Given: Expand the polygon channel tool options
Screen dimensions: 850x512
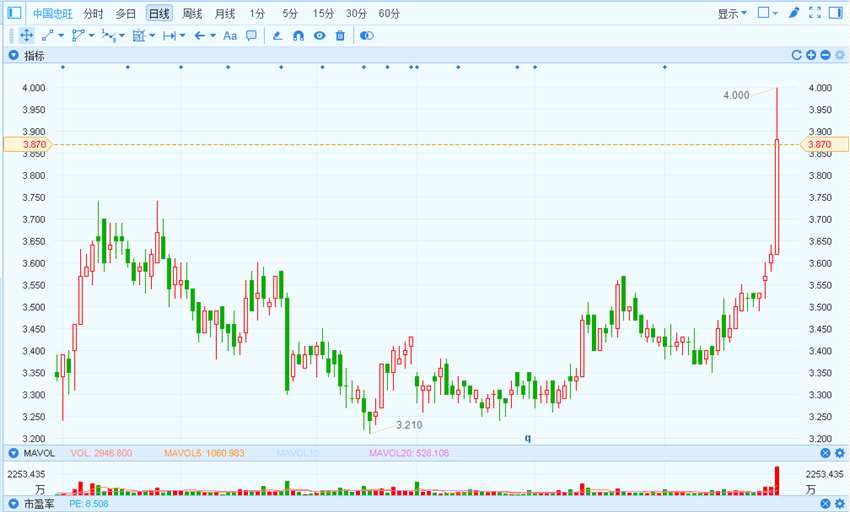Looking at the screenshot, I should coord(91,36).
